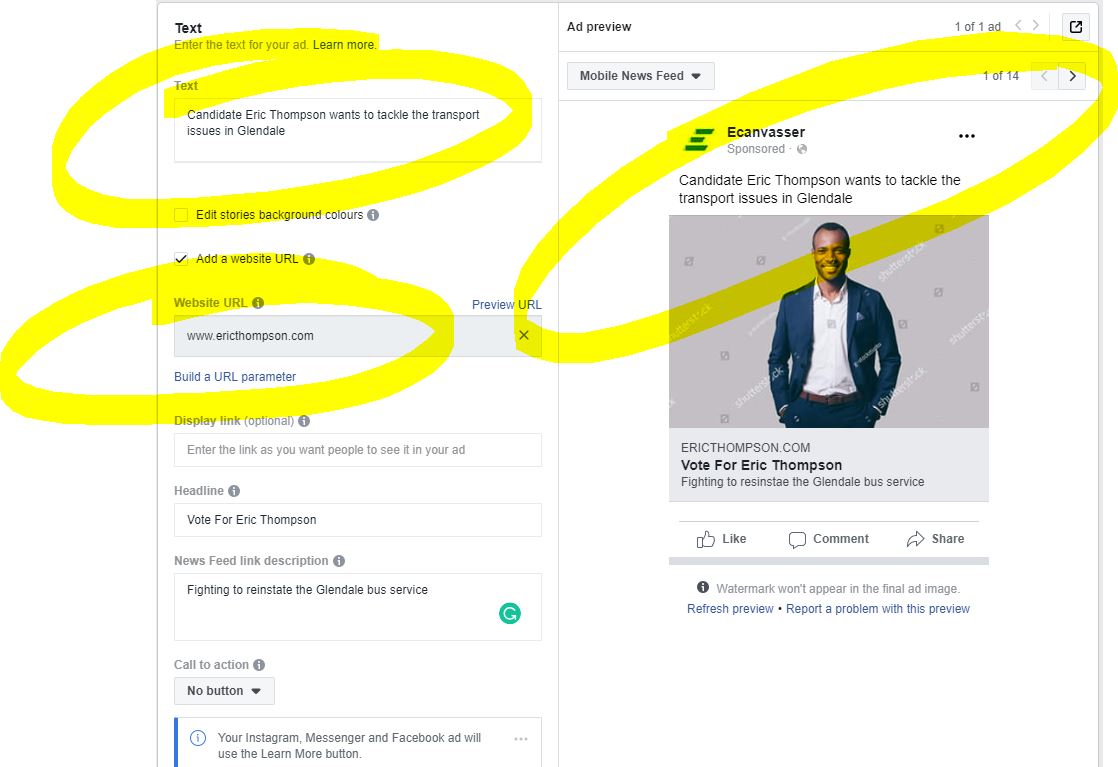Clear the Website URL field with X

[523, 335]
